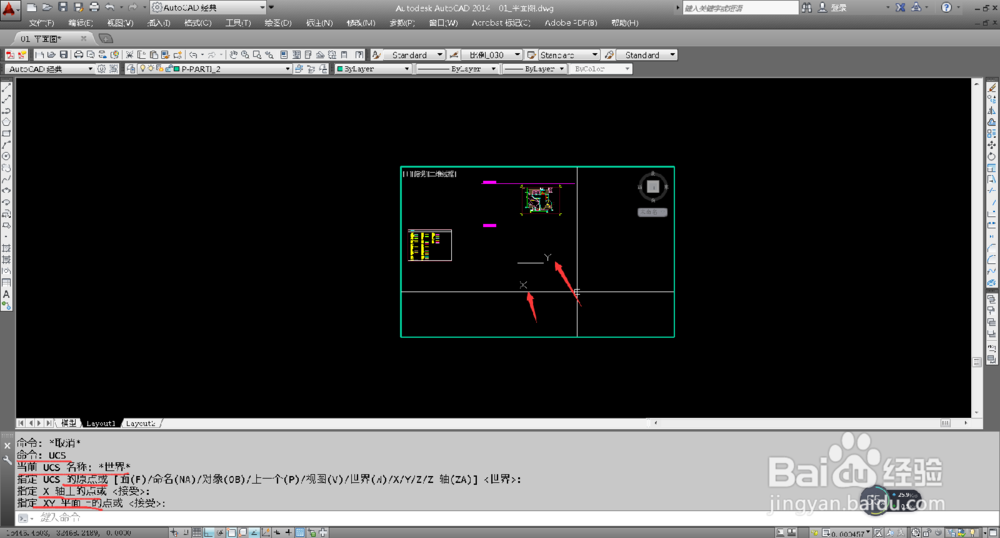This screenshot has width=1000, height=538.
Task: Click the Plot printer icon in quick access toolbar
Action: pos(94,8)
